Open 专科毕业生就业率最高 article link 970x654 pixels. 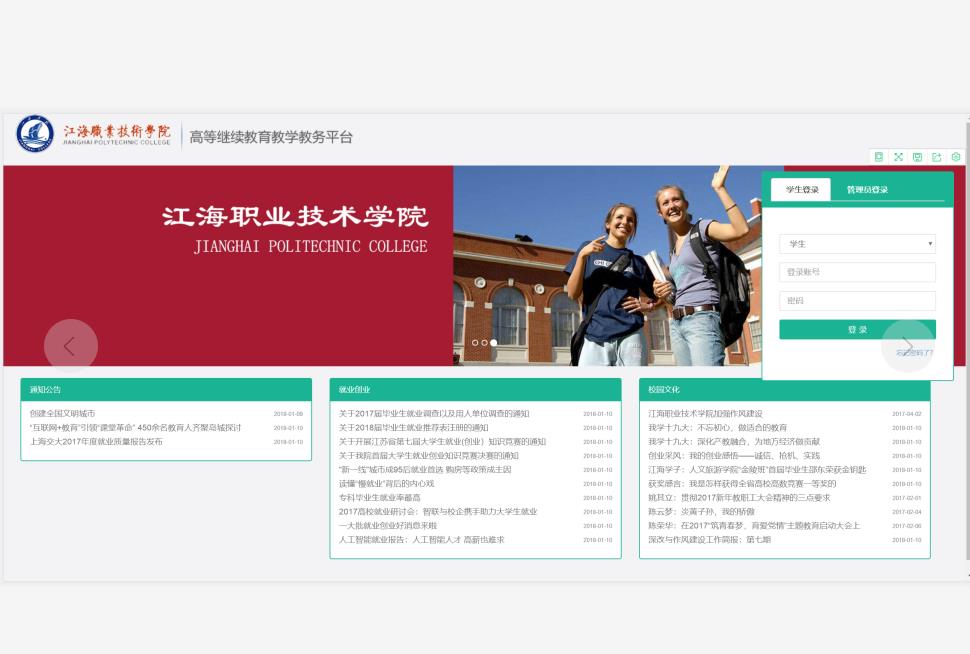click(380, 498)
